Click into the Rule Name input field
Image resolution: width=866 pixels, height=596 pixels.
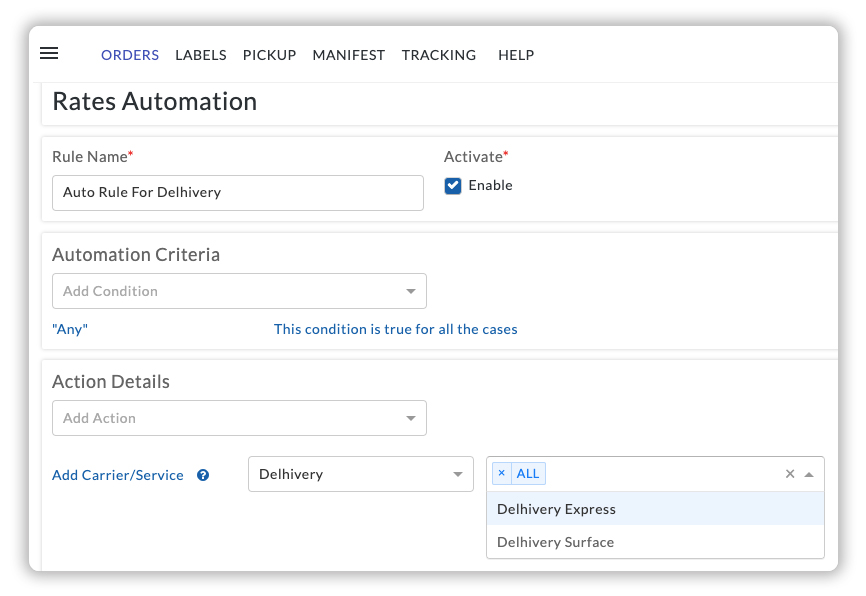tap(238, 193)
